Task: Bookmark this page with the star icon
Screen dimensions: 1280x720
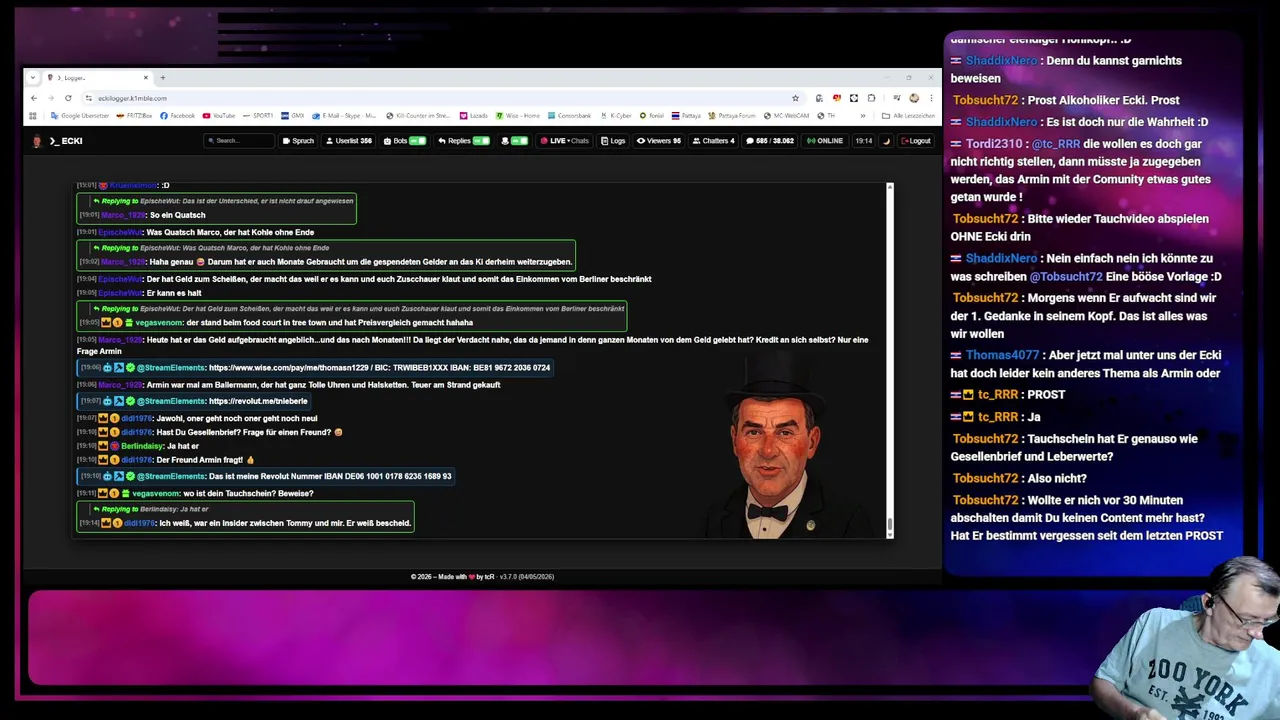Action: point(795,98)
